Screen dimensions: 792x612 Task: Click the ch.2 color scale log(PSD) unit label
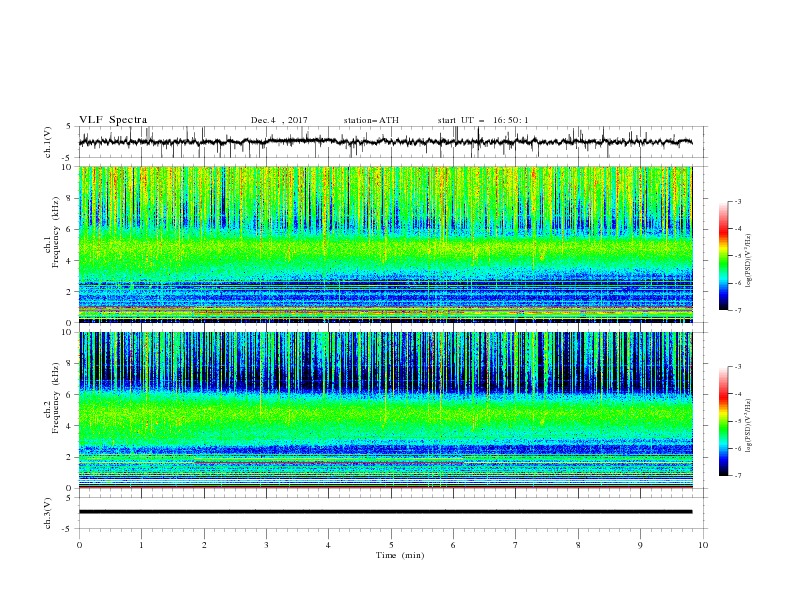[749, 426]
